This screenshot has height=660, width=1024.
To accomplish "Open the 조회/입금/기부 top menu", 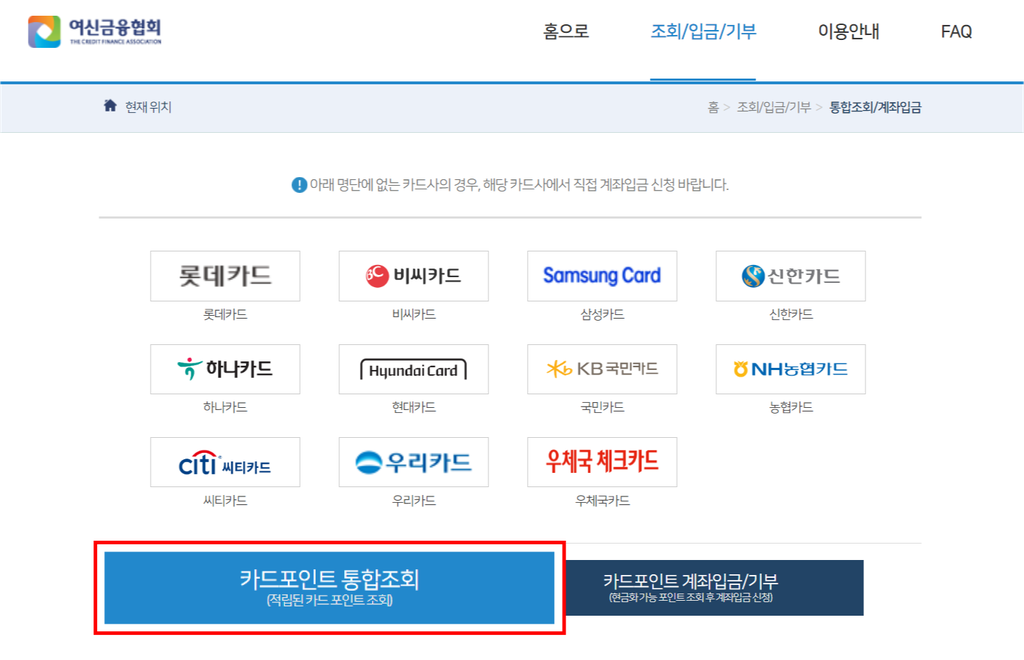I will point(703,31).
